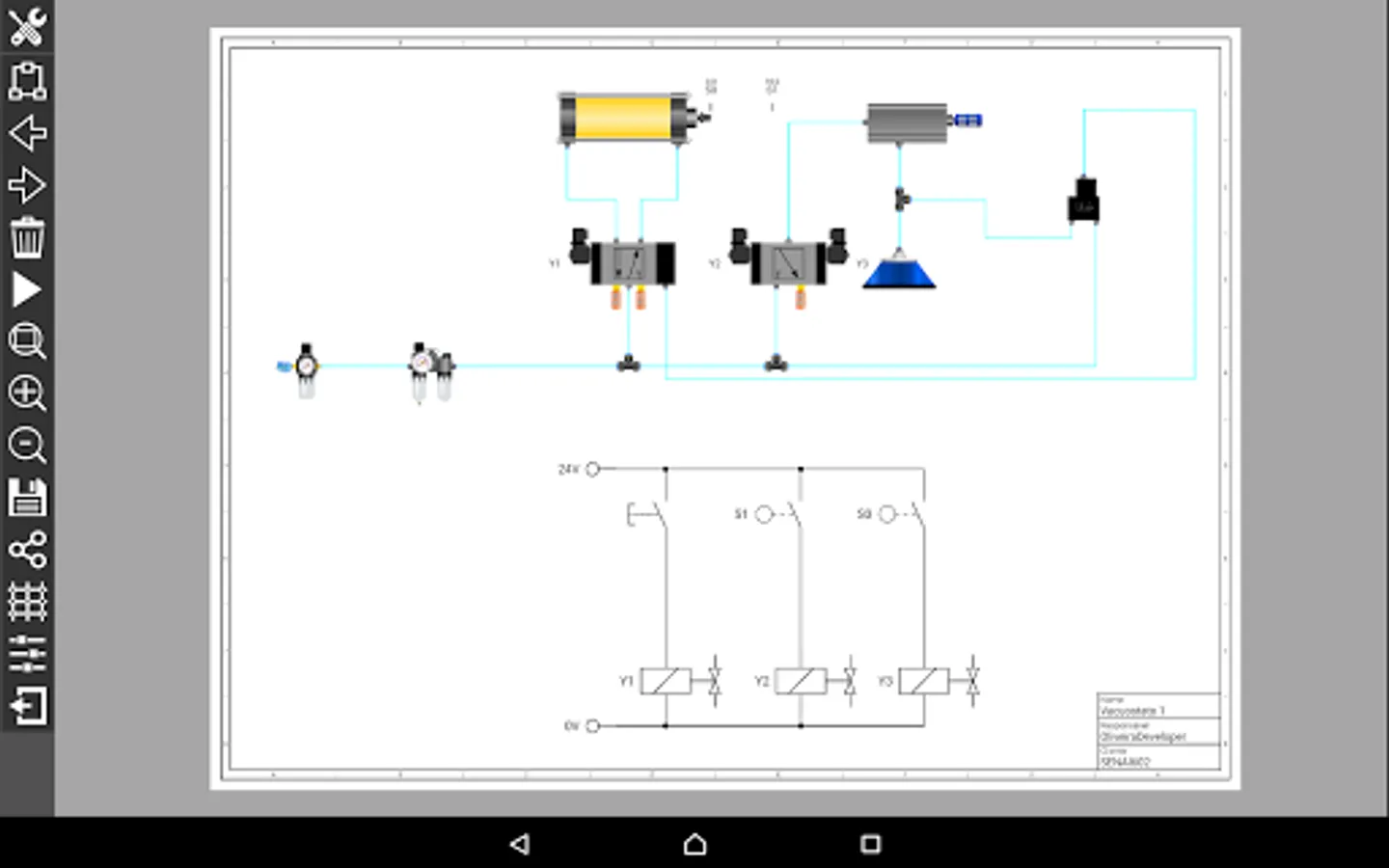Image resolution: width=1389 pixels, height=868 pixels.
Task: Open the tools (wrench and screwdriver) icon
Action: (27, 28)
